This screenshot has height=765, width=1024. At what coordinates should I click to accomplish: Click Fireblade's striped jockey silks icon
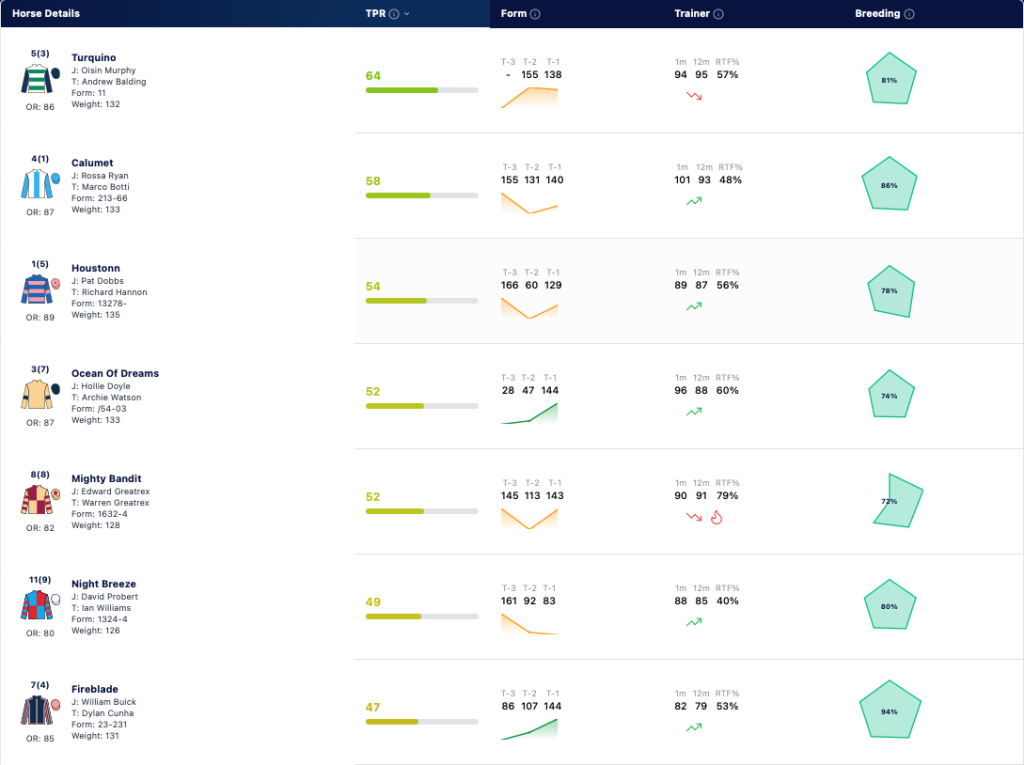point(40,710)
